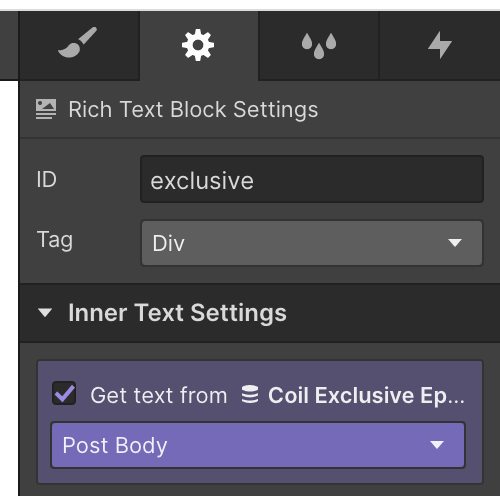Click the ID label
Image resolution: width=500 pixels, height=496 pixels.
(46, 179)
